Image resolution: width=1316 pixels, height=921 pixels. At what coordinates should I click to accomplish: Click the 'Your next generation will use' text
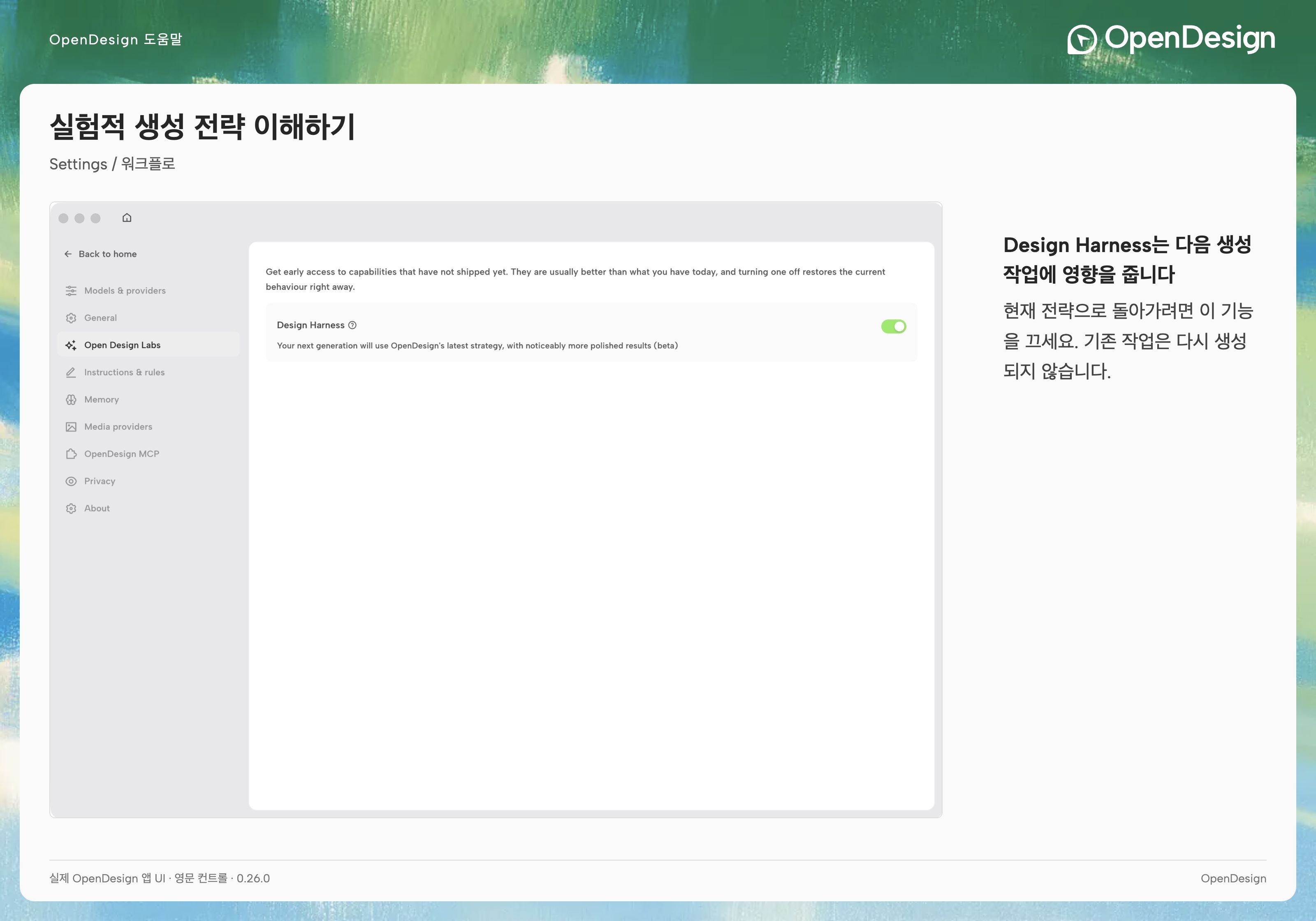pos(477,346)
